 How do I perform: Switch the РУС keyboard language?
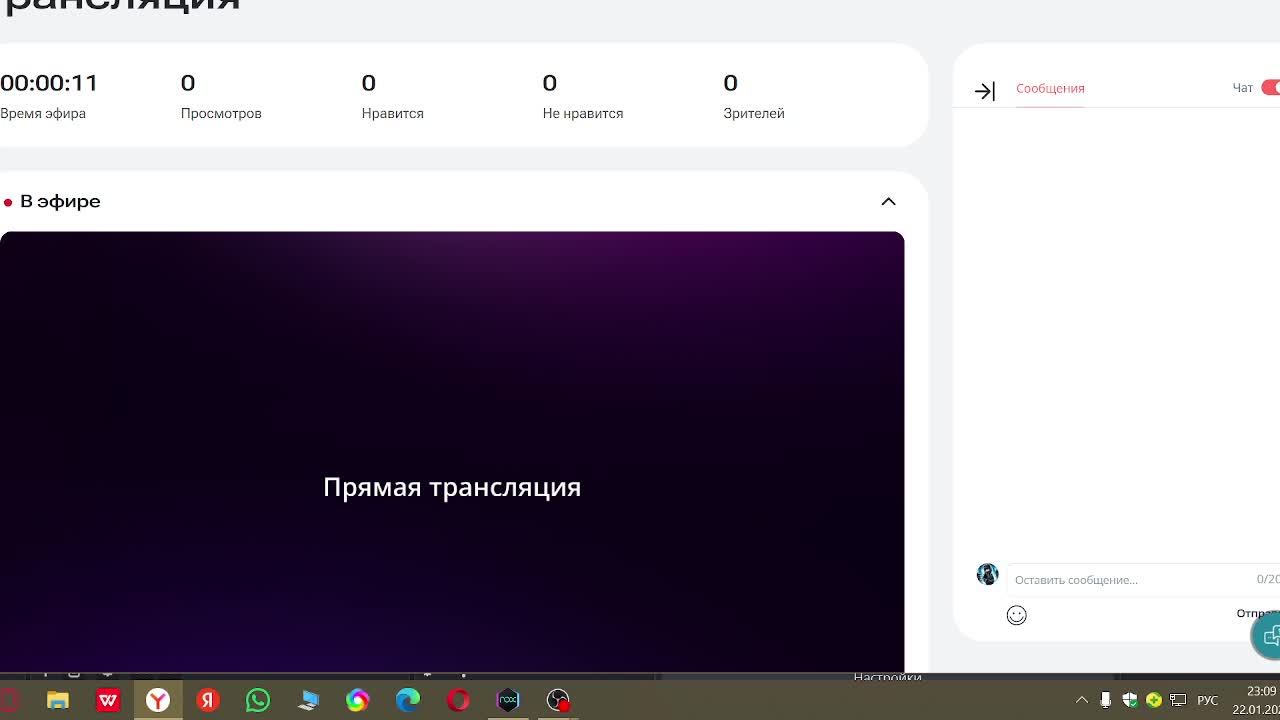click(1207, 700)
